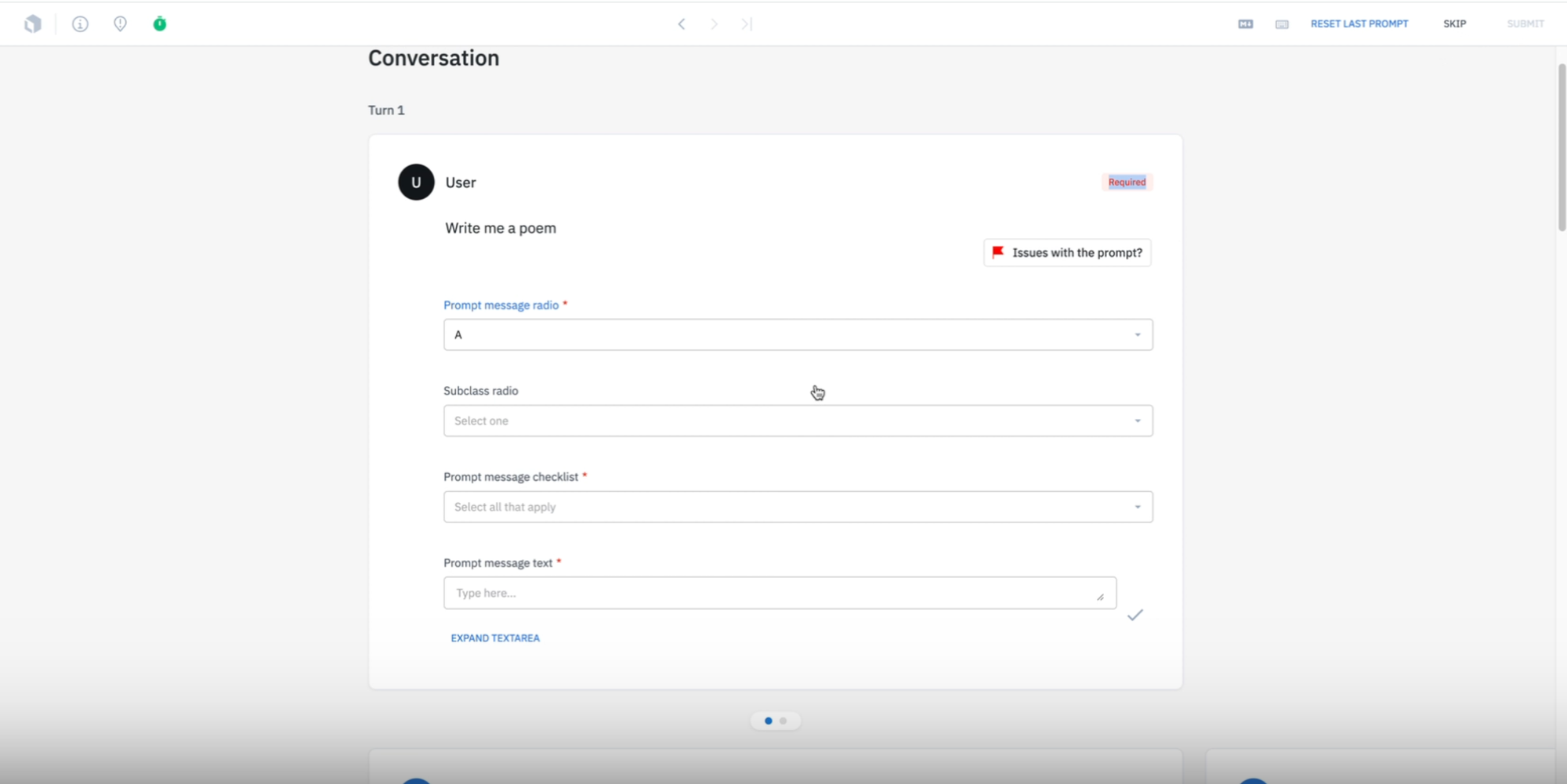Click the Subclass radio label
The image size is (1567, 784).
pos(481,391)
